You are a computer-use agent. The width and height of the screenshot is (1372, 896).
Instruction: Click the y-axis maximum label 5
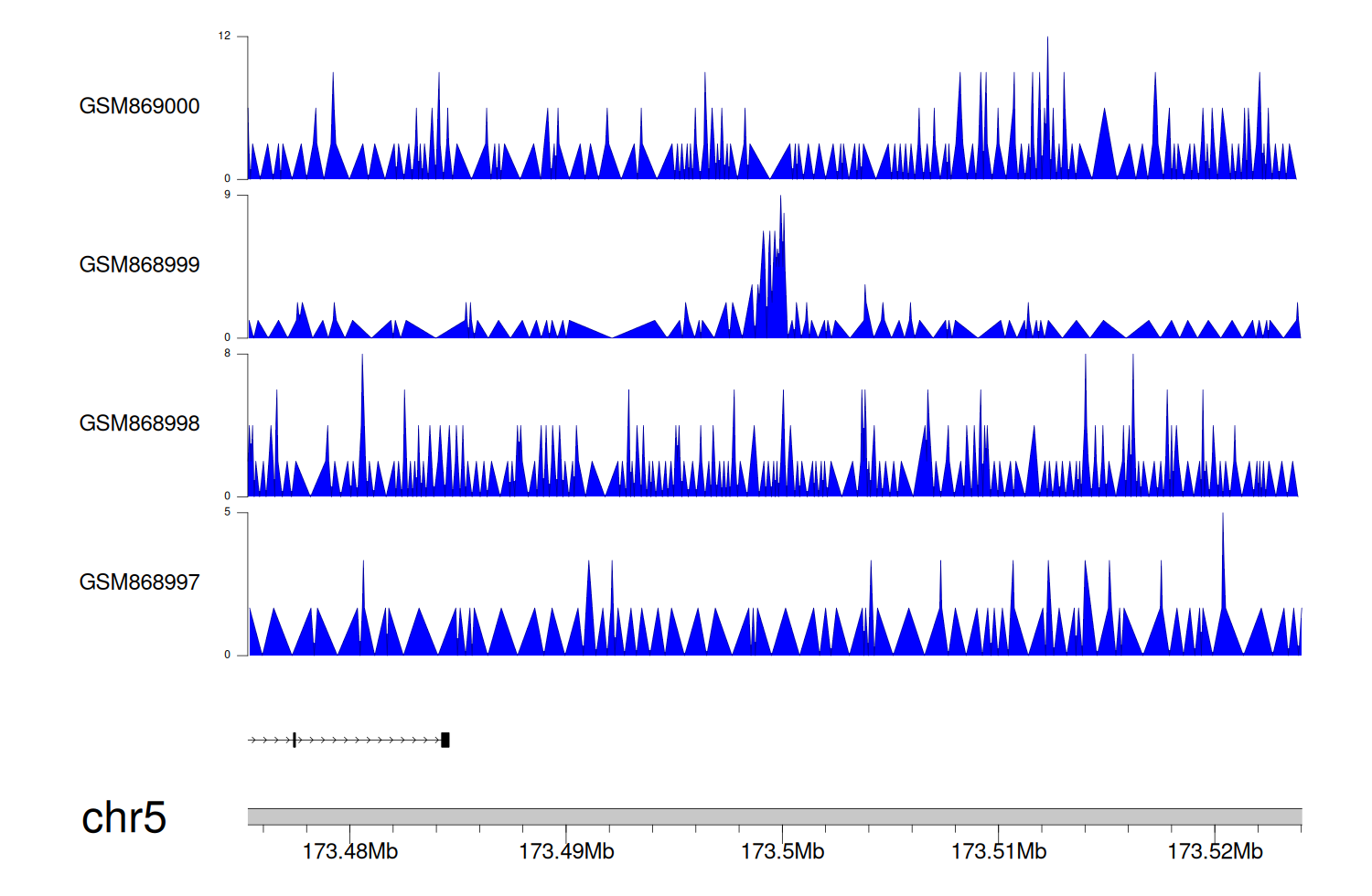(x=227, y=512)
